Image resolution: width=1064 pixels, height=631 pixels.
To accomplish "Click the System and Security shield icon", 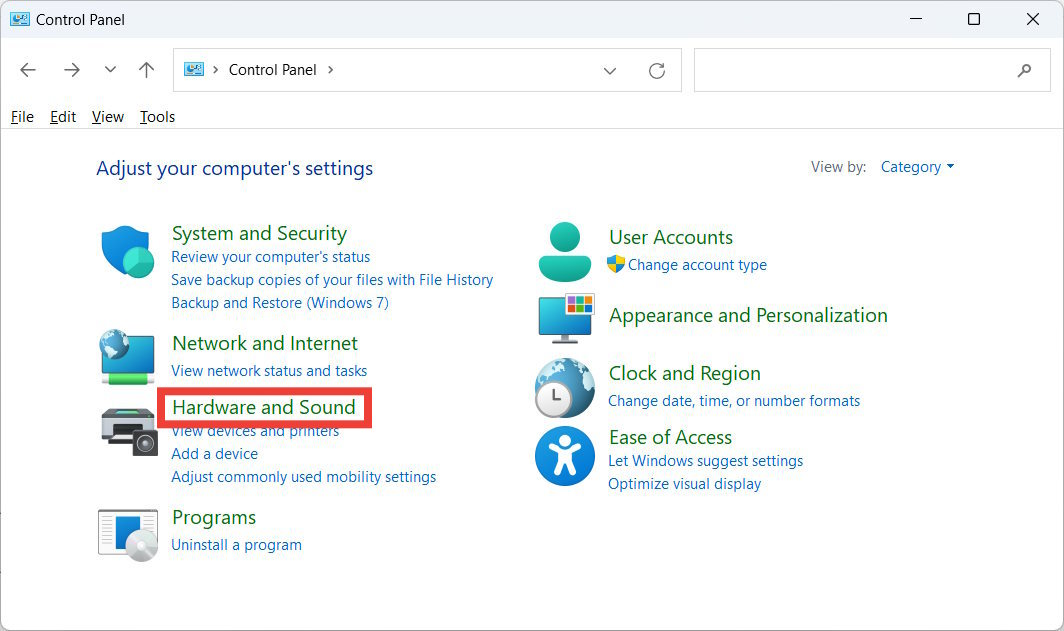I will pos(127,253).
